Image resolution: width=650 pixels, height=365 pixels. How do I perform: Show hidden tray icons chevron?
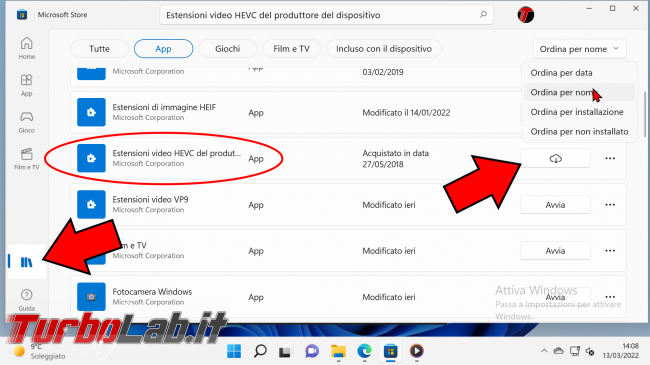tap(544, 351)
